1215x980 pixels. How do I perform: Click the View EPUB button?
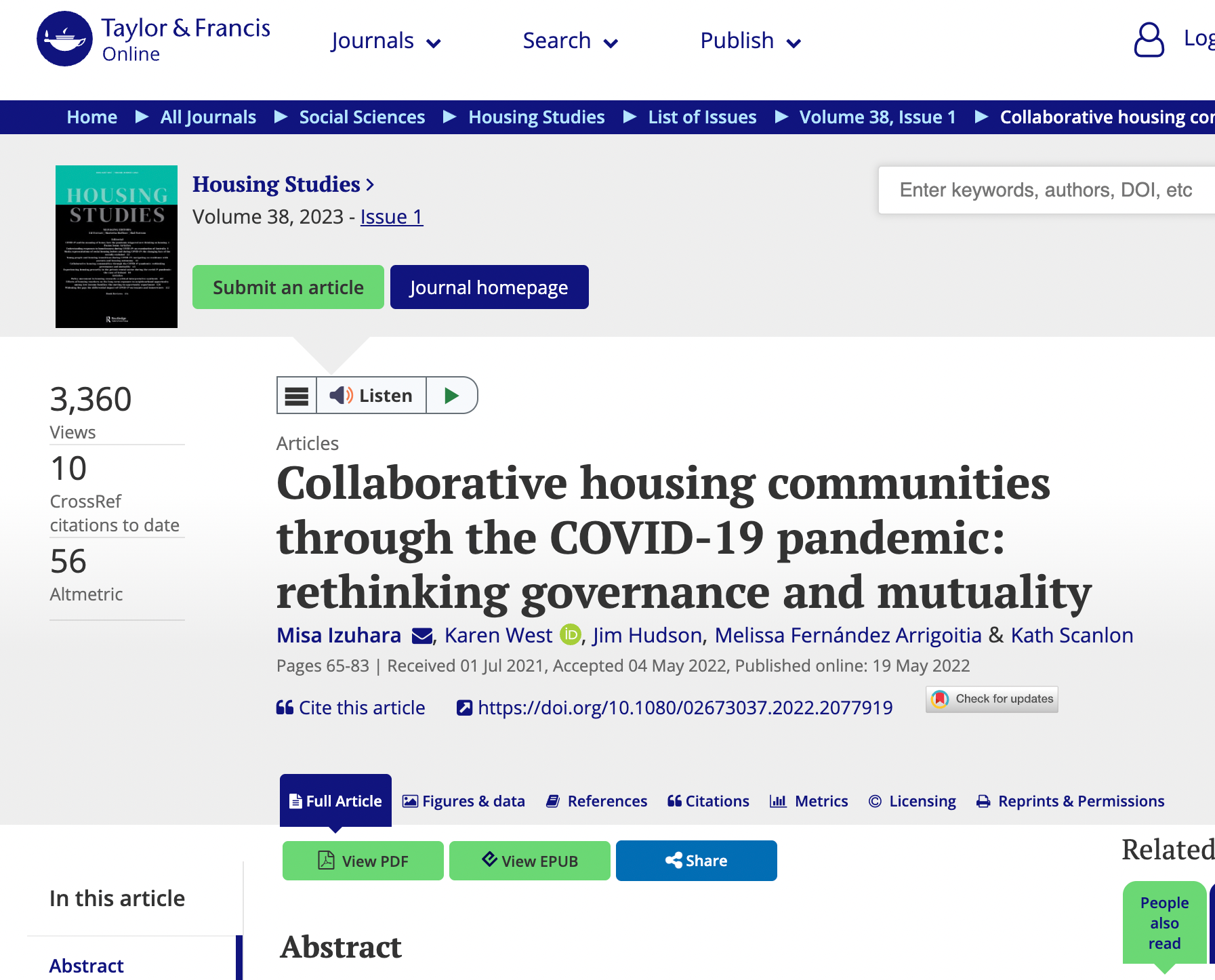[x=530, y=861]
